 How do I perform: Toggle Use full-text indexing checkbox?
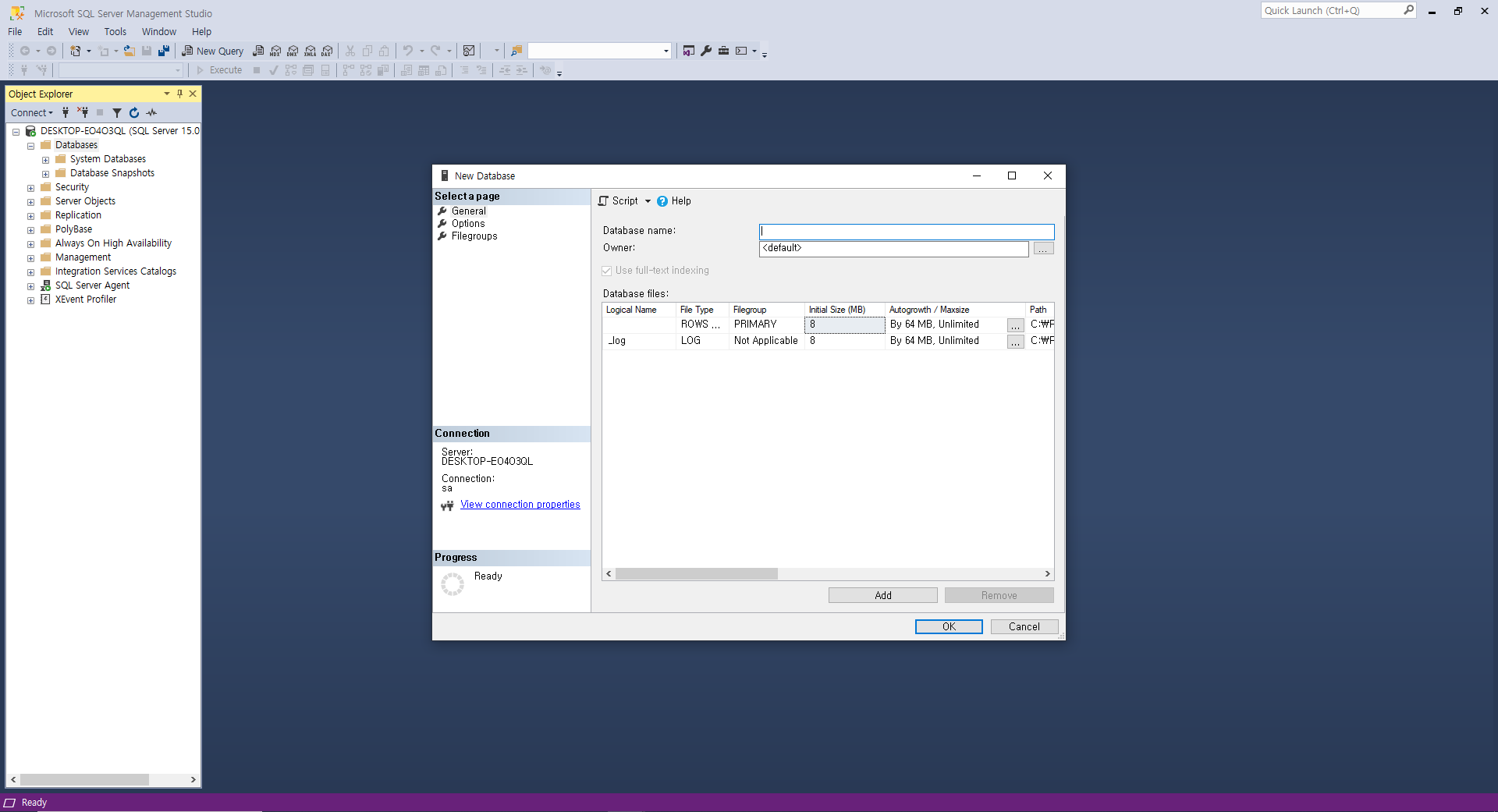pos(606,271)
